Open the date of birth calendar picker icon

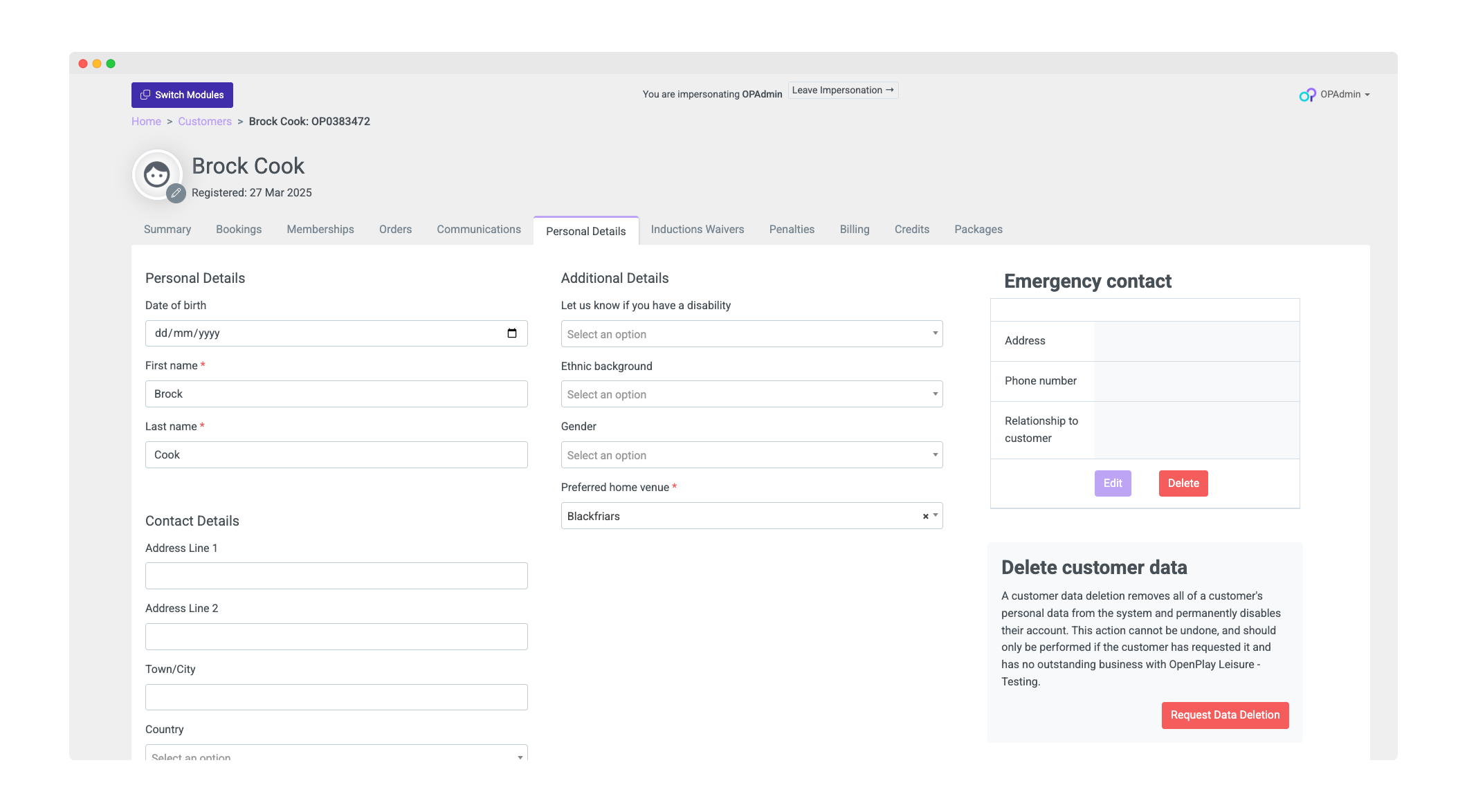click(x=512, y=333)
